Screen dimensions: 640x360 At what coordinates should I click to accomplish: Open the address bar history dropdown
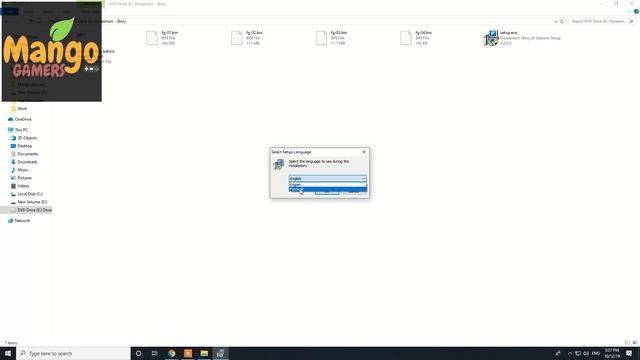[x=556, y=21]
